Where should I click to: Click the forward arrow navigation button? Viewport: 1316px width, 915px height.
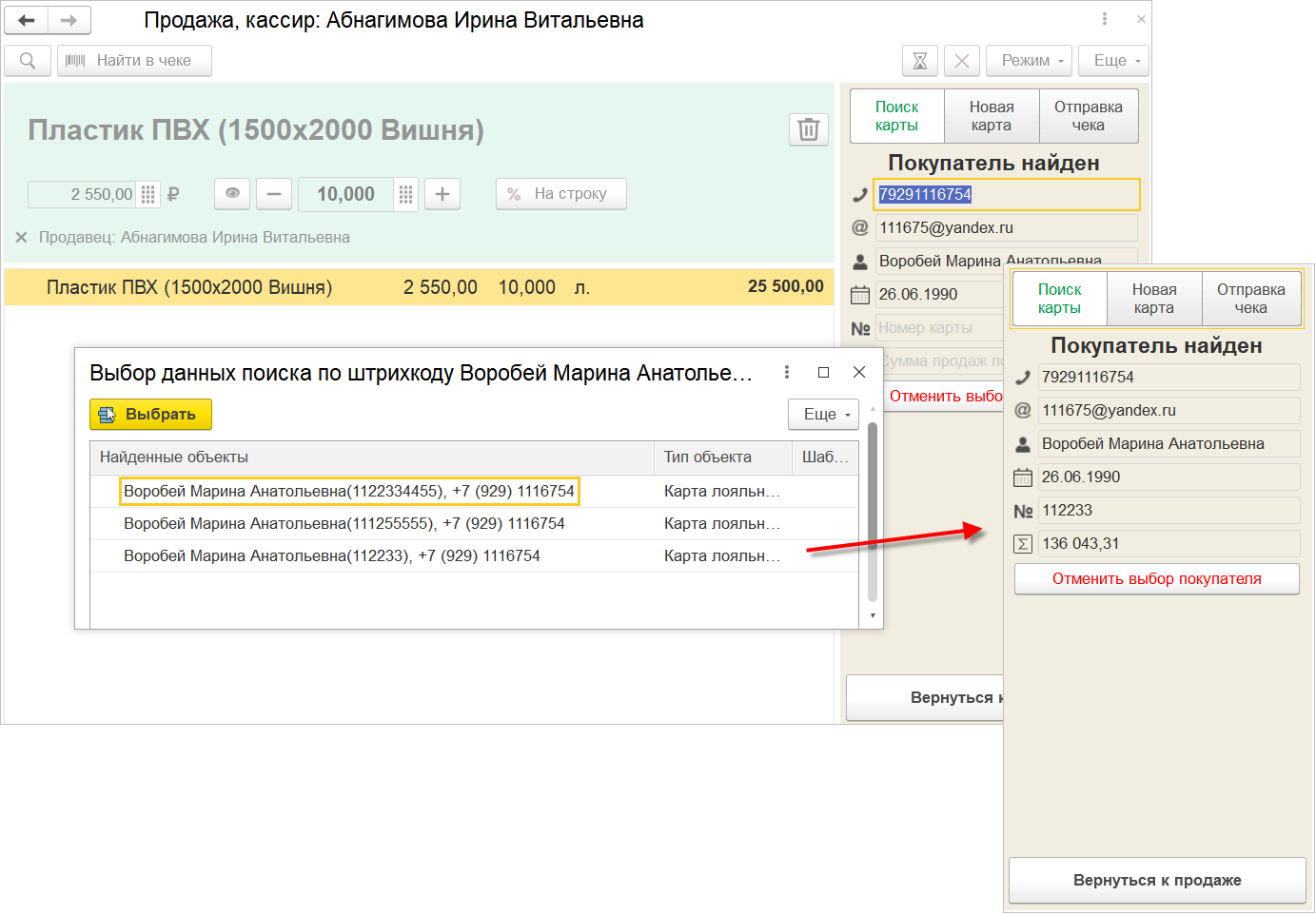(x=69, y=20)
